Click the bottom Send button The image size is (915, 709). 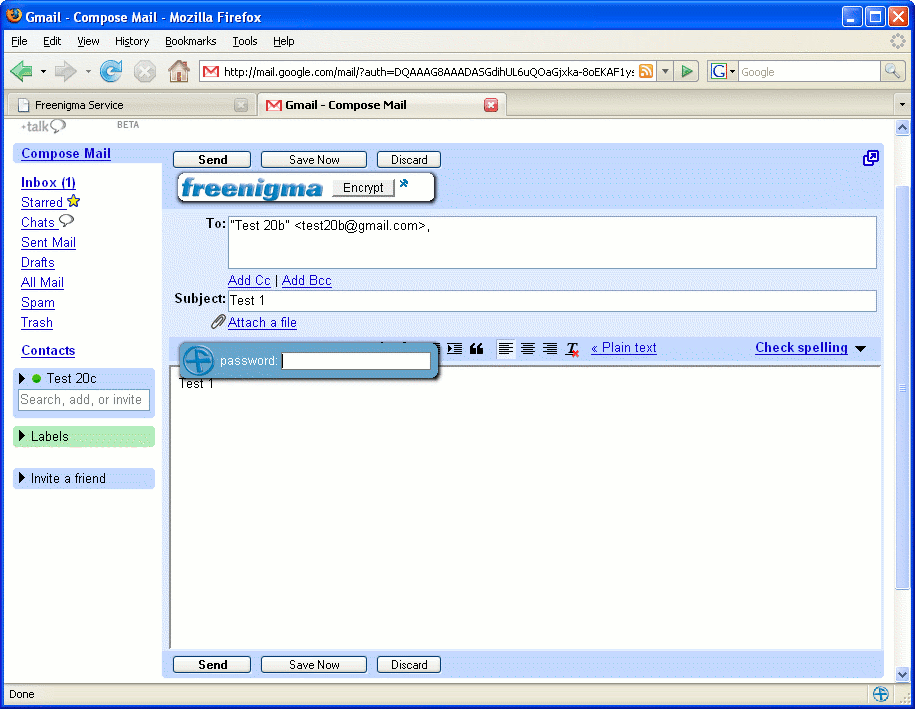tap(212, 665)
